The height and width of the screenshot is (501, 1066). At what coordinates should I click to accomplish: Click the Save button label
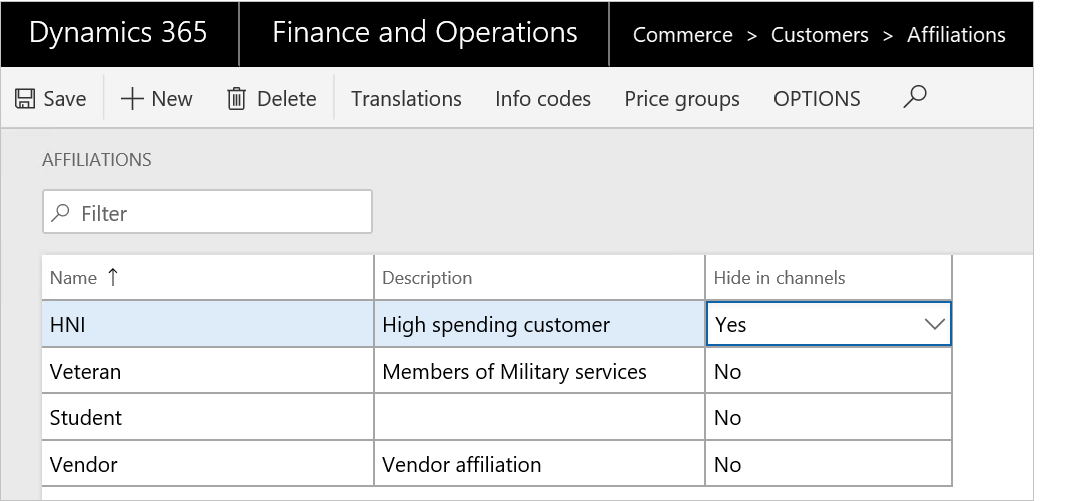point(65,99)
